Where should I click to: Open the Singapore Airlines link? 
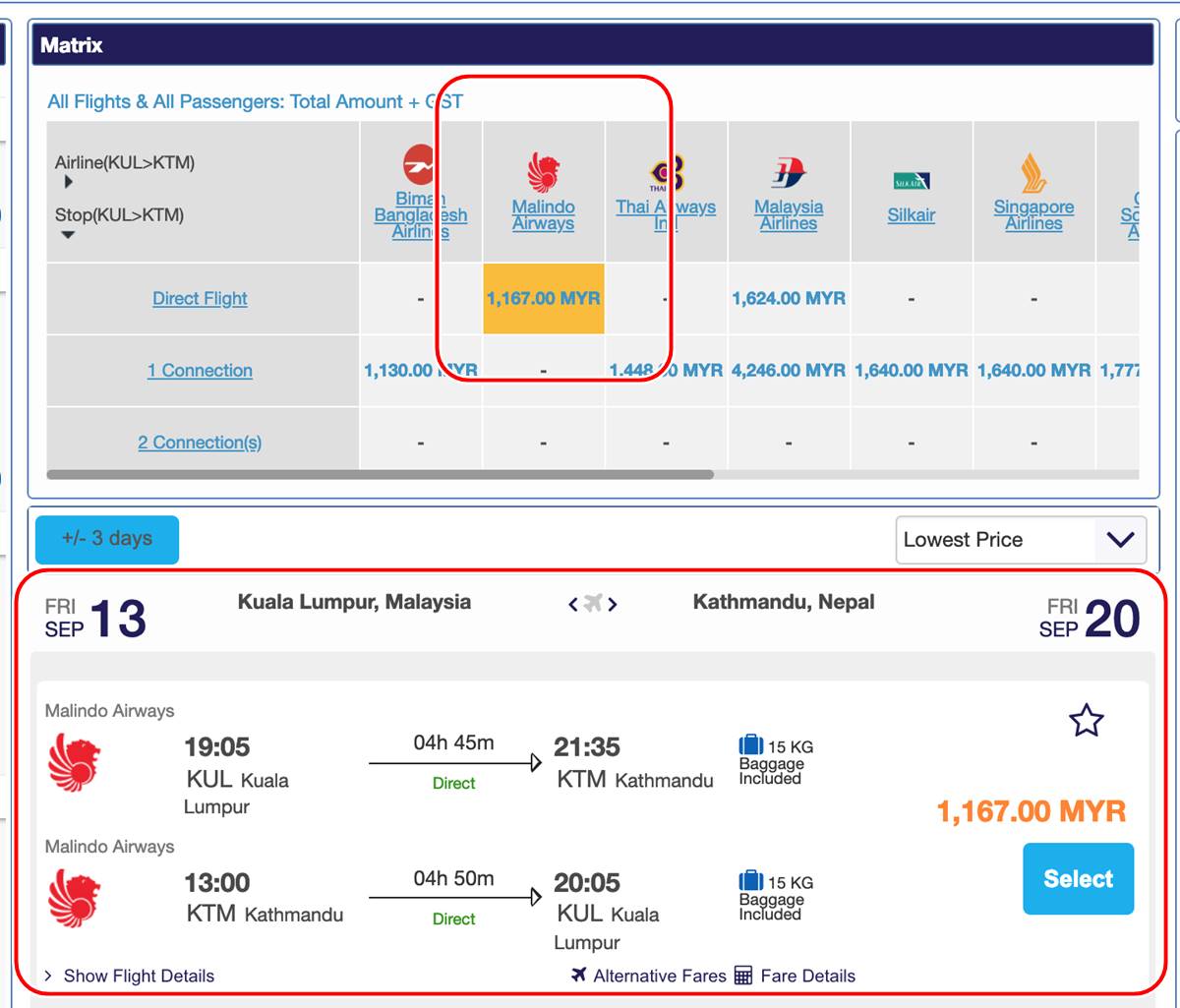point(1033,215)
